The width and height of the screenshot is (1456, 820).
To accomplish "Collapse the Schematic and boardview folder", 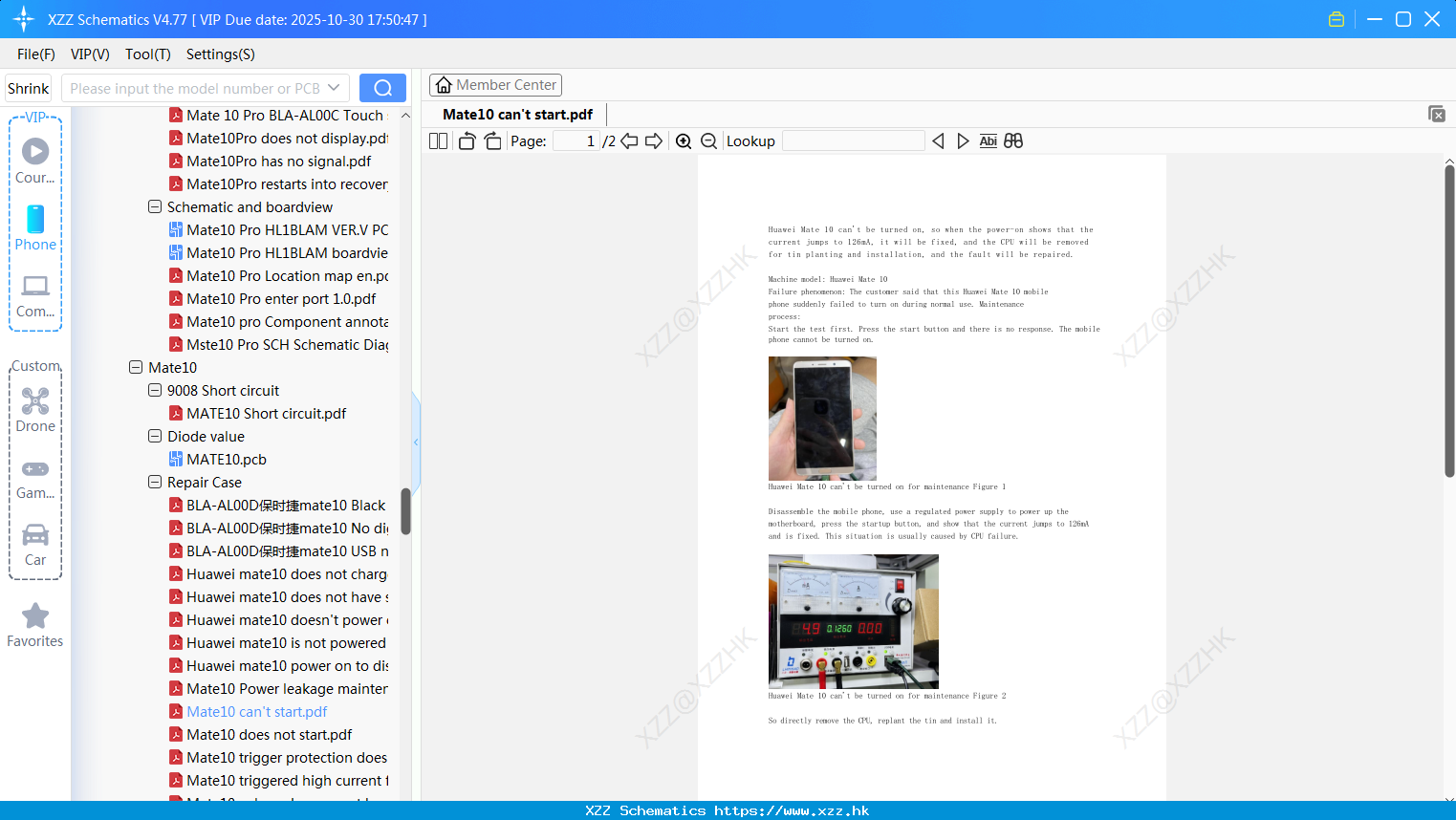I will coord(155,206).
